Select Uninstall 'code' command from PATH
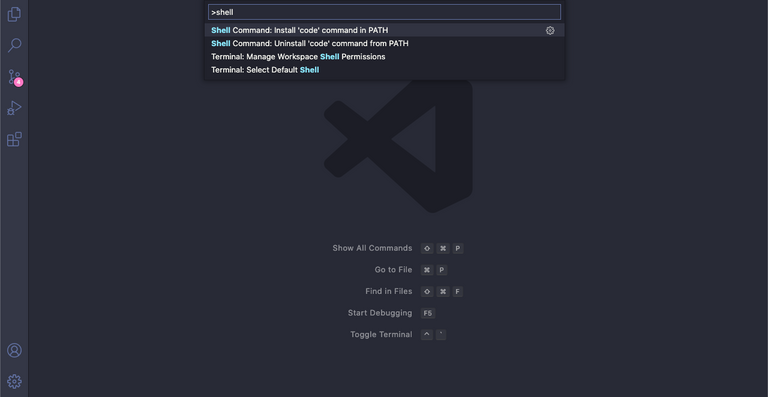Viewport: 768px width, 397px height. 384,44
